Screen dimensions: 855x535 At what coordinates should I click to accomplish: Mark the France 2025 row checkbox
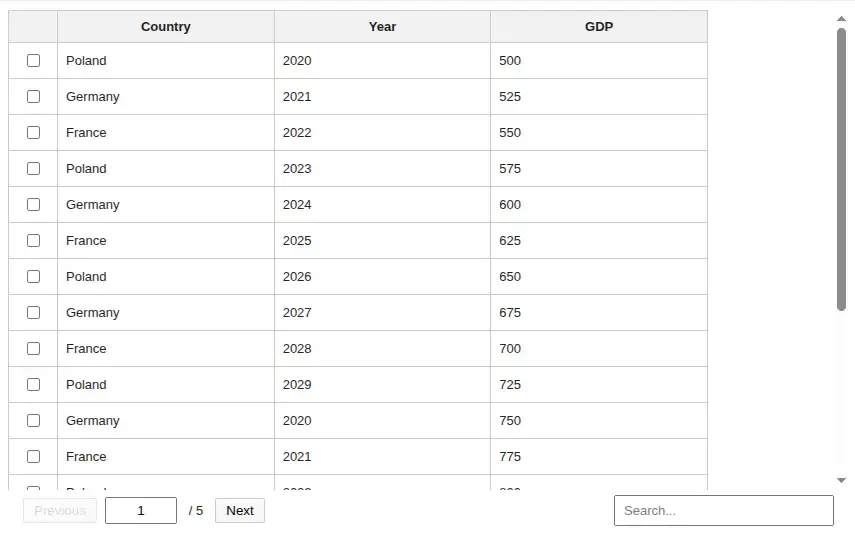point(33,240)
